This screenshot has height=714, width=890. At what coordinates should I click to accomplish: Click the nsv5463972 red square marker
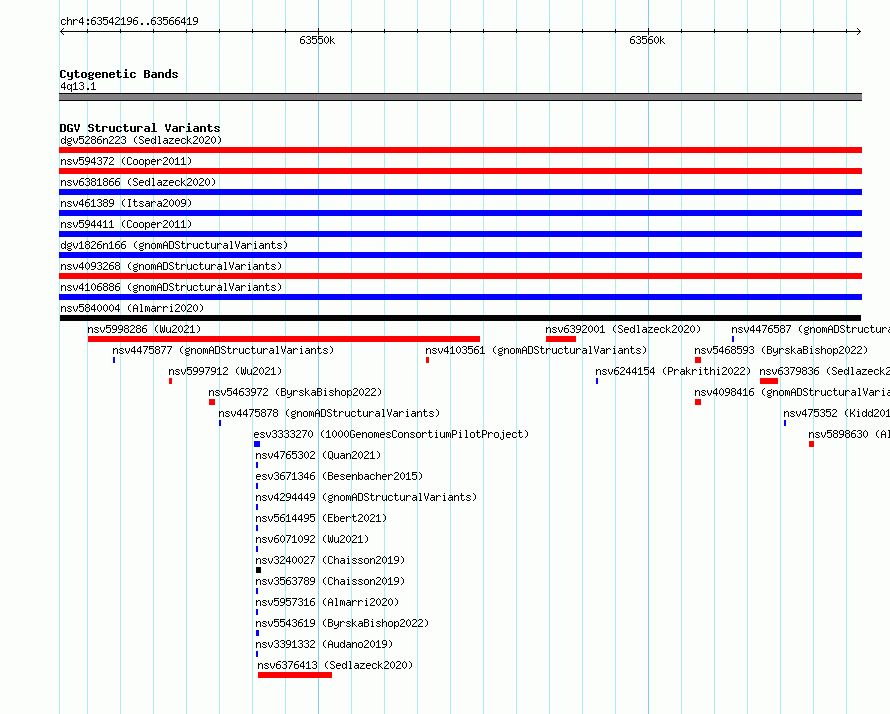coord(212,402)
